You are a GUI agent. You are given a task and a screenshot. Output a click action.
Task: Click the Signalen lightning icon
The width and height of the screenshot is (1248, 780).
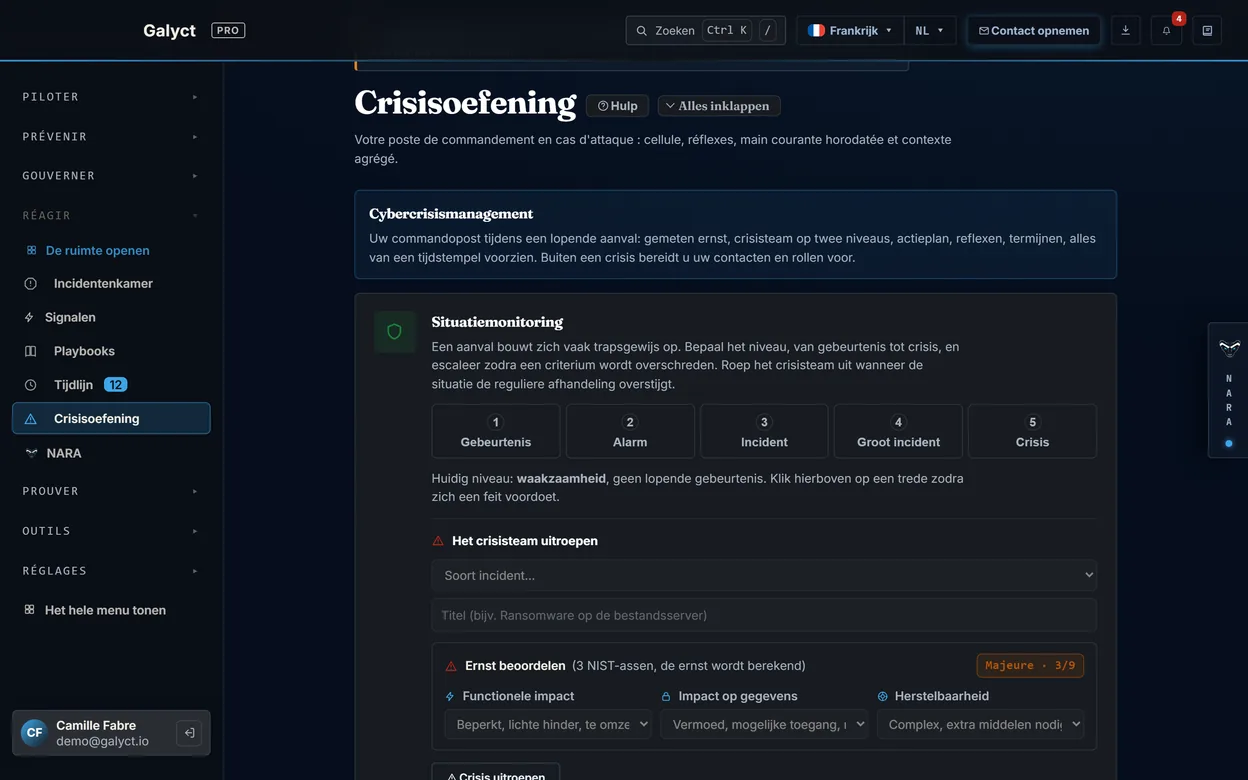point(29,317)
